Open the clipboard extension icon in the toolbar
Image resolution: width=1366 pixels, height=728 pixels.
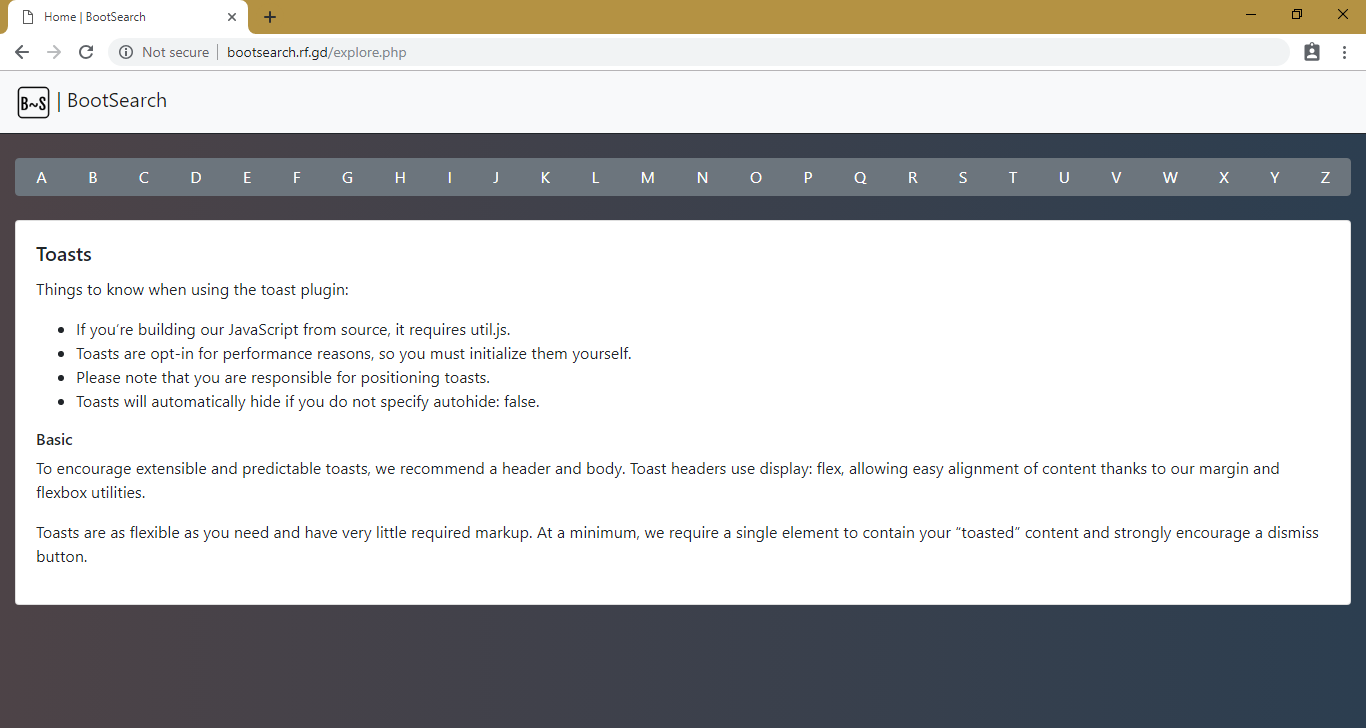pyautogui.click(x=1312, y=52)
